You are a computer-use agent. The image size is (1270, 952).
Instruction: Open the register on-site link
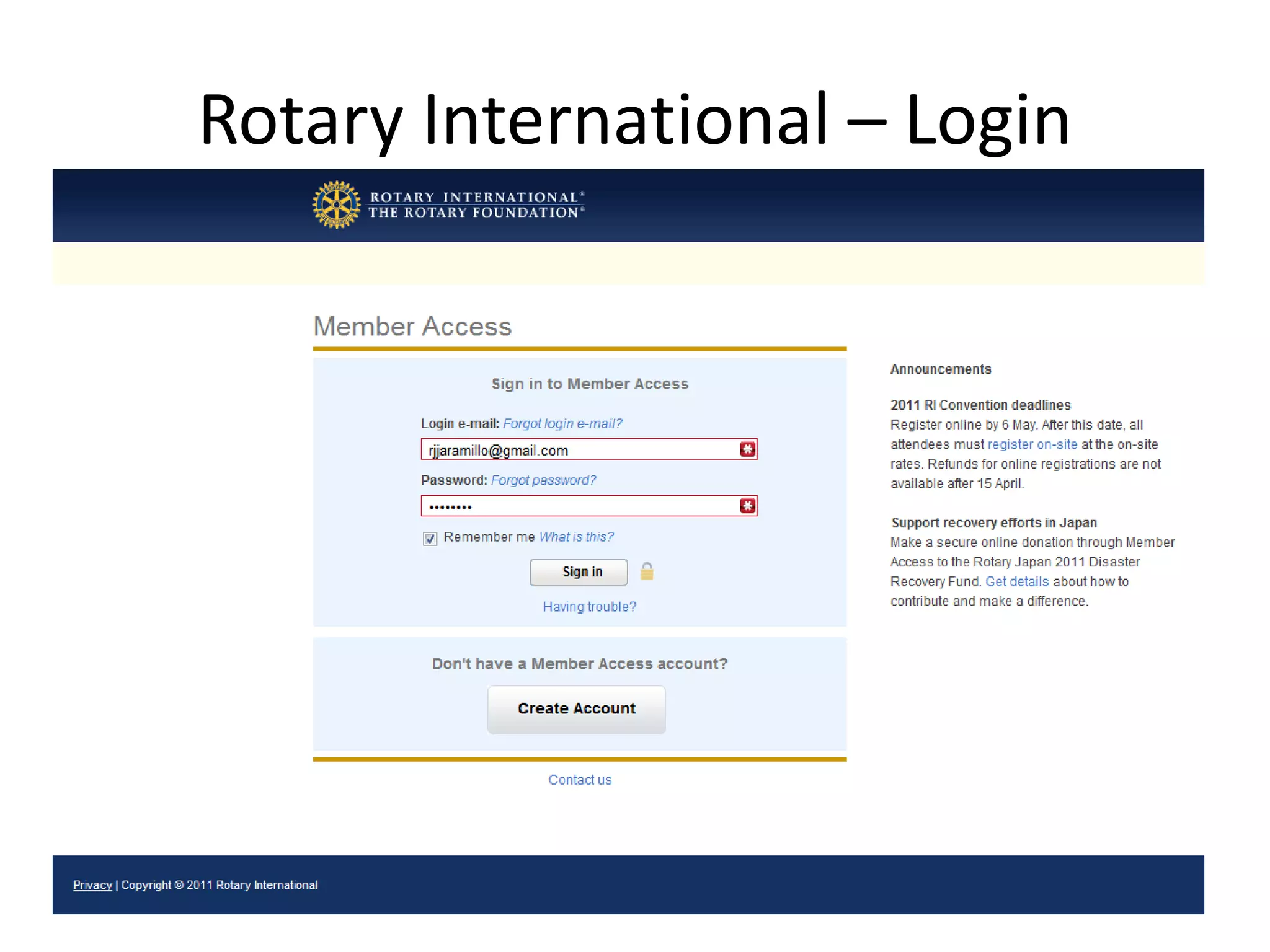(1032, 444)
